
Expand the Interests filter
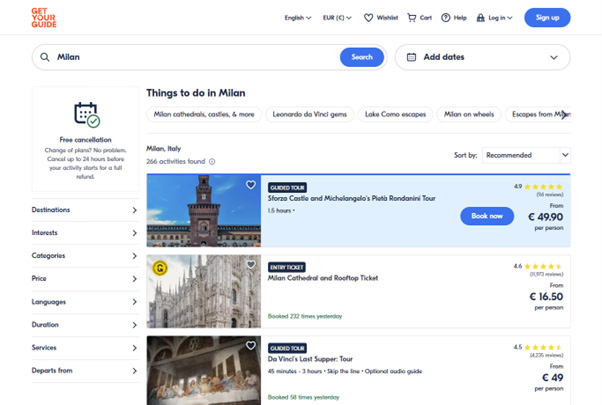click(85, 233)
